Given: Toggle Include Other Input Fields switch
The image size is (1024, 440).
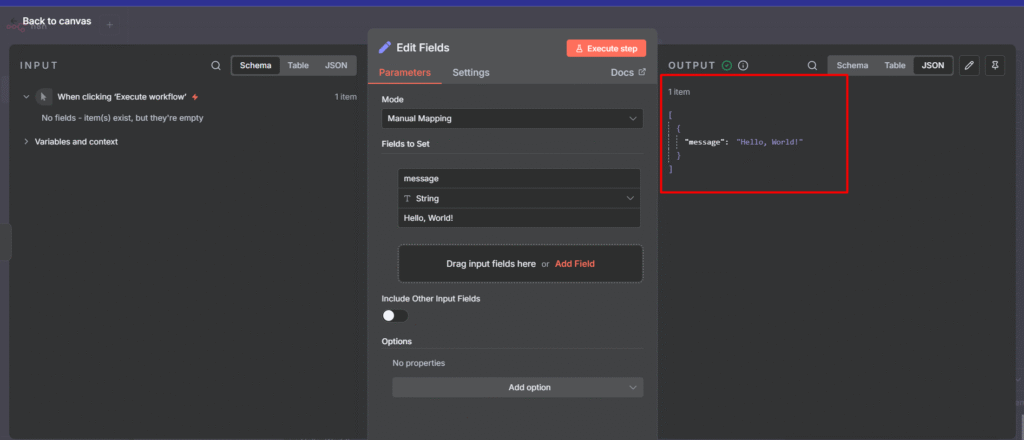Looking at the screenshot, I should [x=395, y=315].
